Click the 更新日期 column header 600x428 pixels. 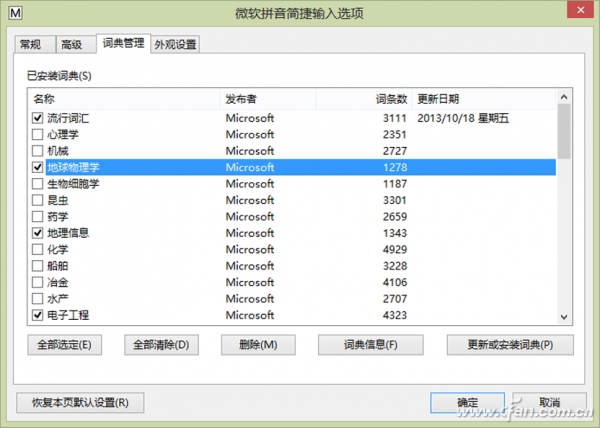(484, 99)
